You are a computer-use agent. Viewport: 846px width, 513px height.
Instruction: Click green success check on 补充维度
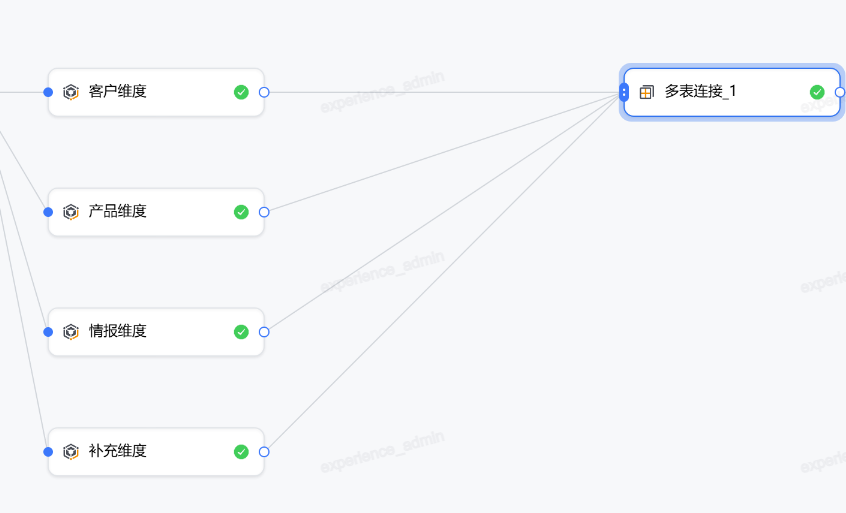[x=241, y=452]
